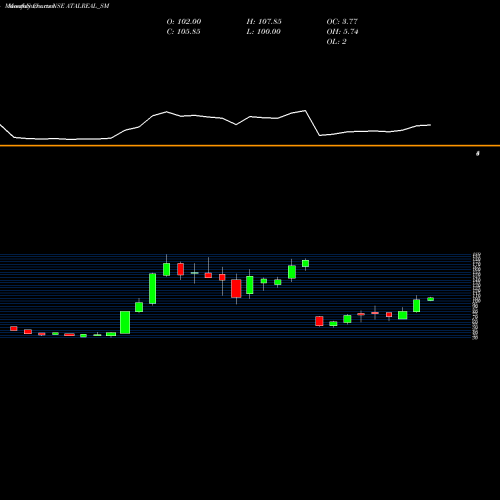
Task: Select the high price label H: 107.85
Action: 264,22
